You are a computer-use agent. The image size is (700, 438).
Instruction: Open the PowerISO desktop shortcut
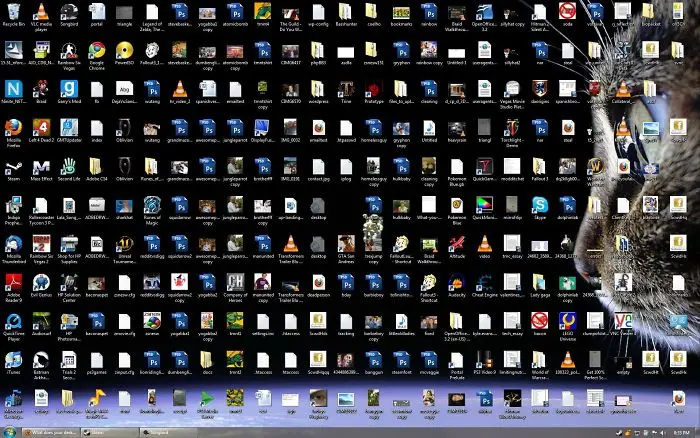point(125,51)
